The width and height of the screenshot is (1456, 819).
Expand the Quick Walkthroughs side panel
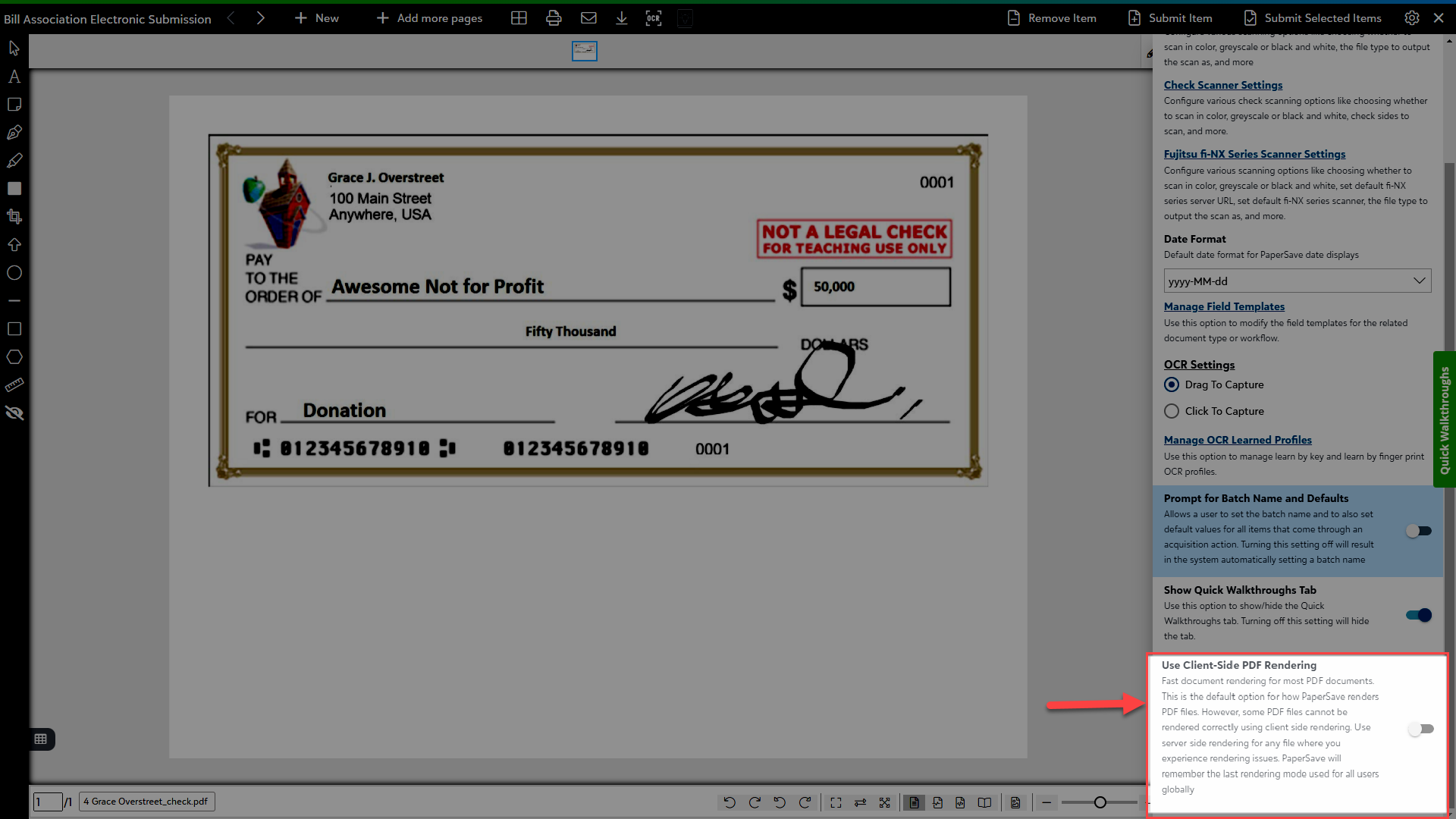[x=1444, y=419]
